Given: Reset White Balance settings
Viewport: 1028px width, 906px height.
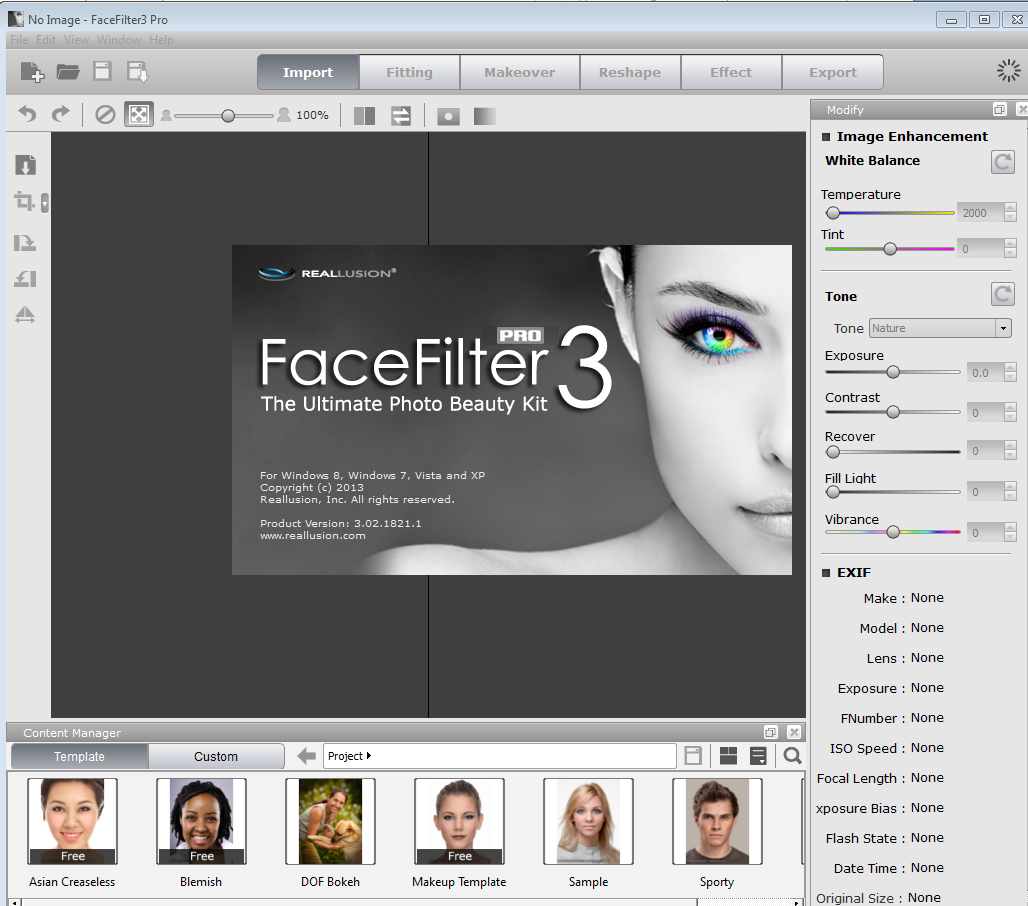Looking at the screenshot, I should 1002,162.
